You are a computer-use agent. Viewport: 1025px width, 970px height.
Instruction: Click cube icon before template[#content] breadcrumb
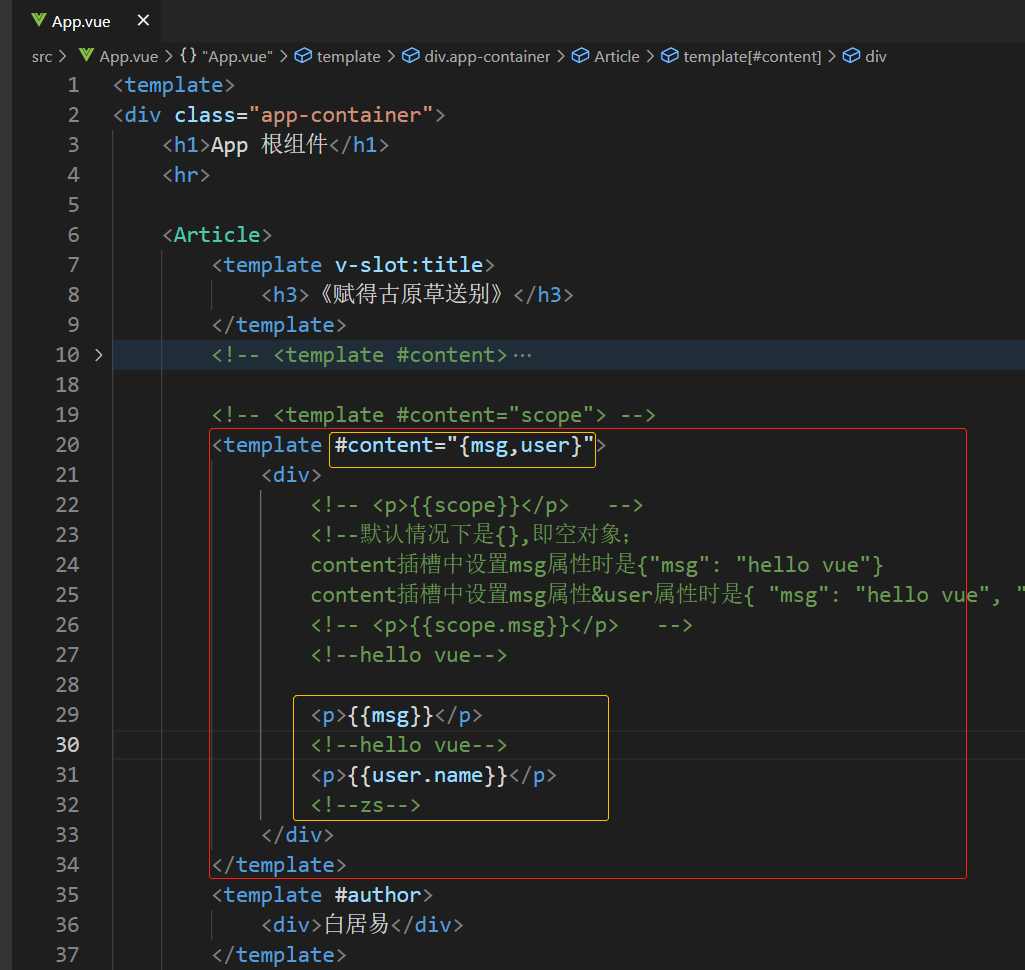[x=669, y=56]
